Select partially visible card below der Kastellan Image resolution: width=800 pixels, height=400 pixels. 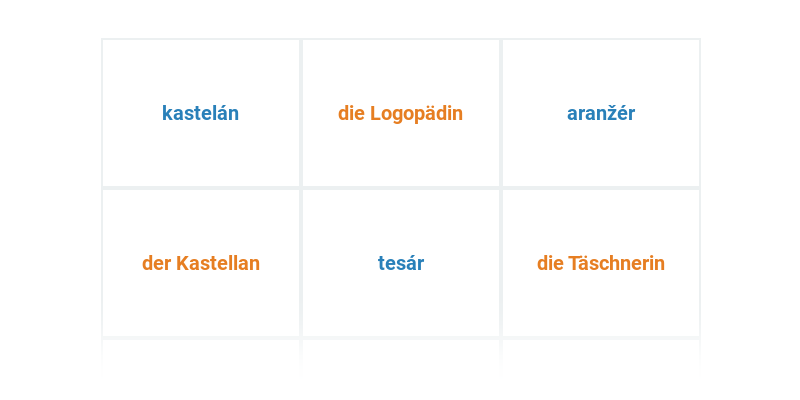[x=201, y=355]
